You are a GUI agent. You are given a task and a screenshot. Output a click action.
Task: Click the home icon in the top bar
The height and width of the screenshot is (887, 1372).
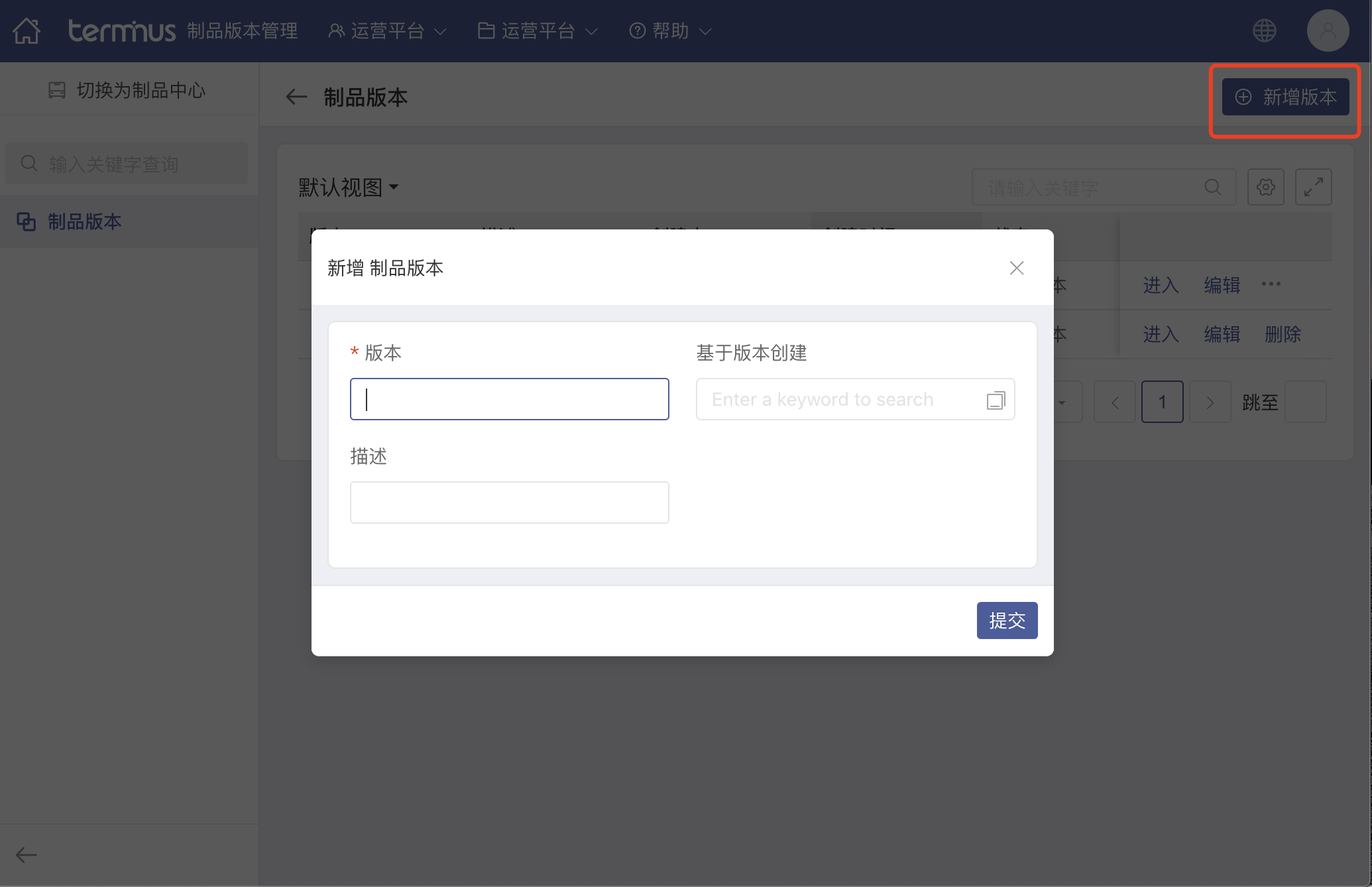tap(27, 30)
